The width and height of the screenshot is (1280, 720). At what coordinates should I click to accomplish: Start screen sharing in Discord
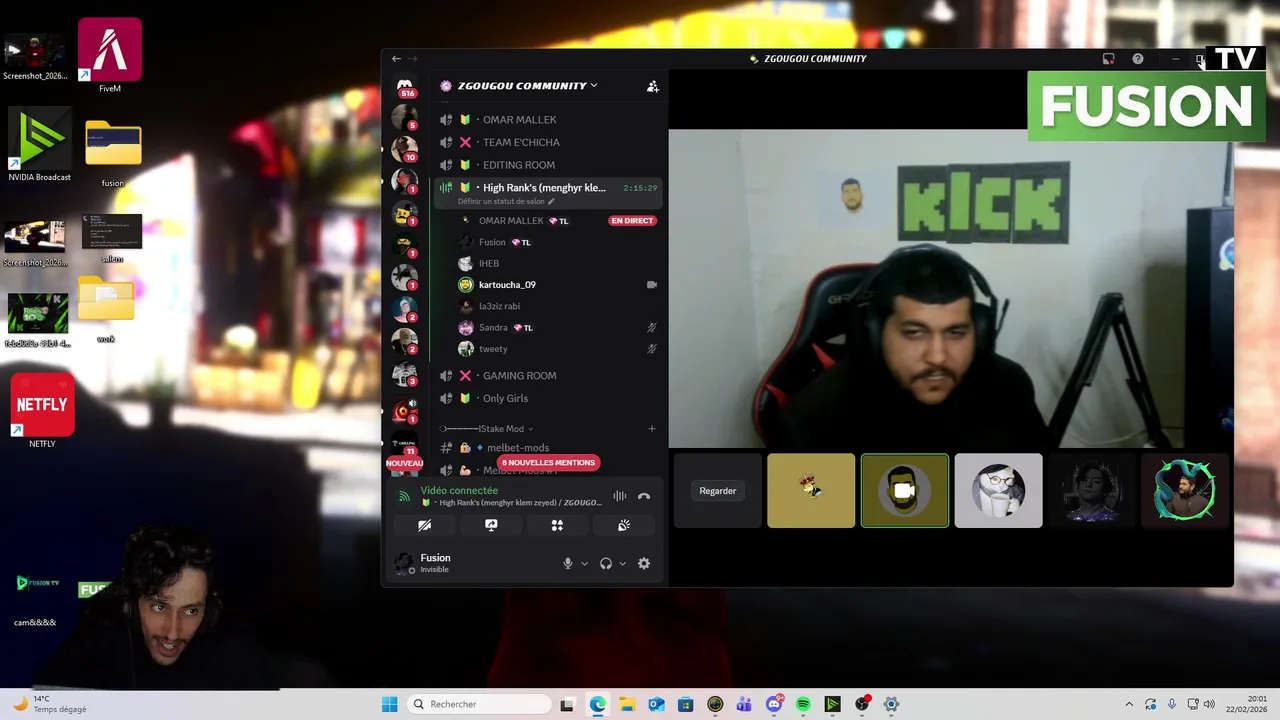[x=491, y=525]
